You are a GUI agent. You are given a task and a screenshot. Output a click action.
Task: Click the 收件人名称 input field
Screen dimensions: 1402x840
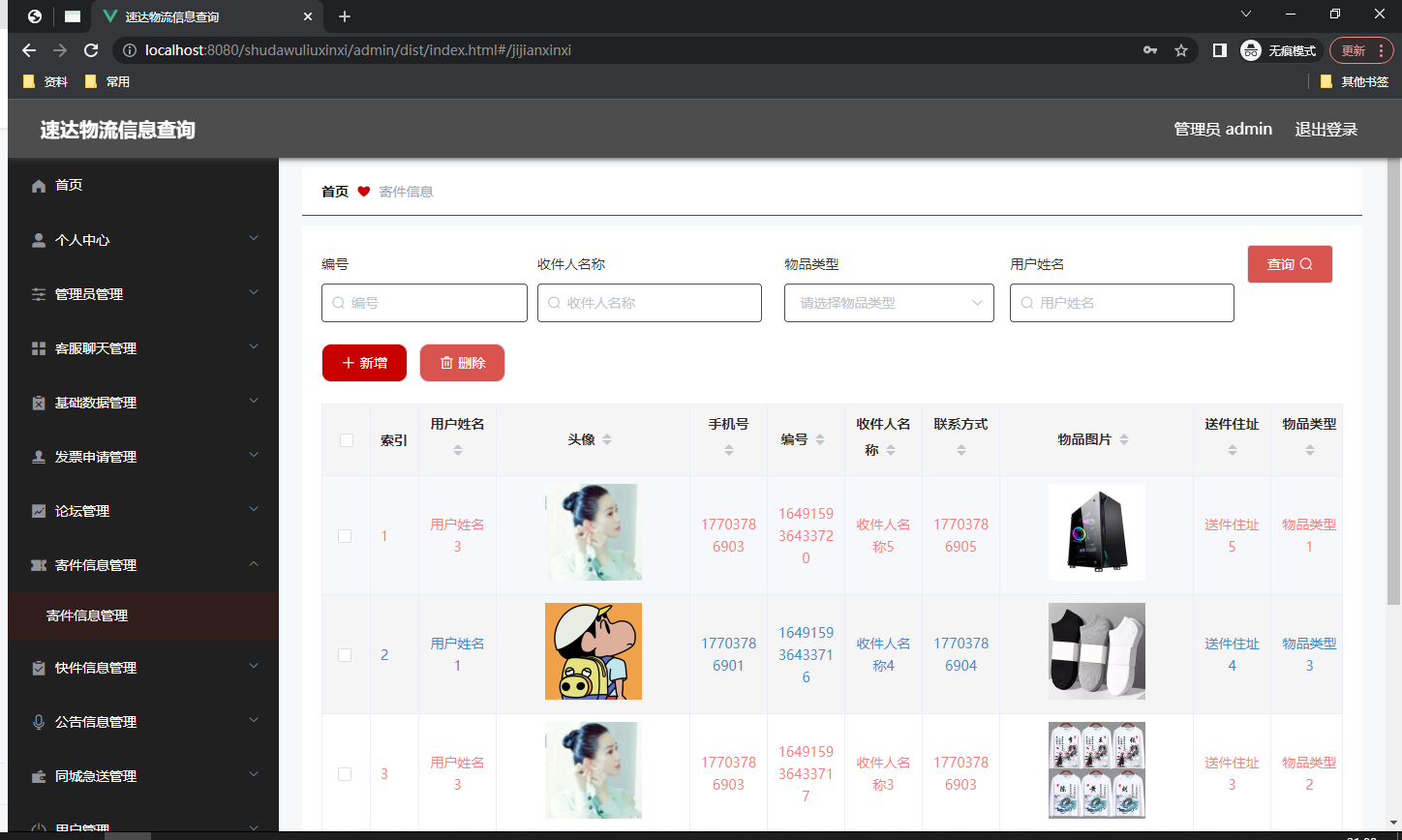click(x=649, y=303)
